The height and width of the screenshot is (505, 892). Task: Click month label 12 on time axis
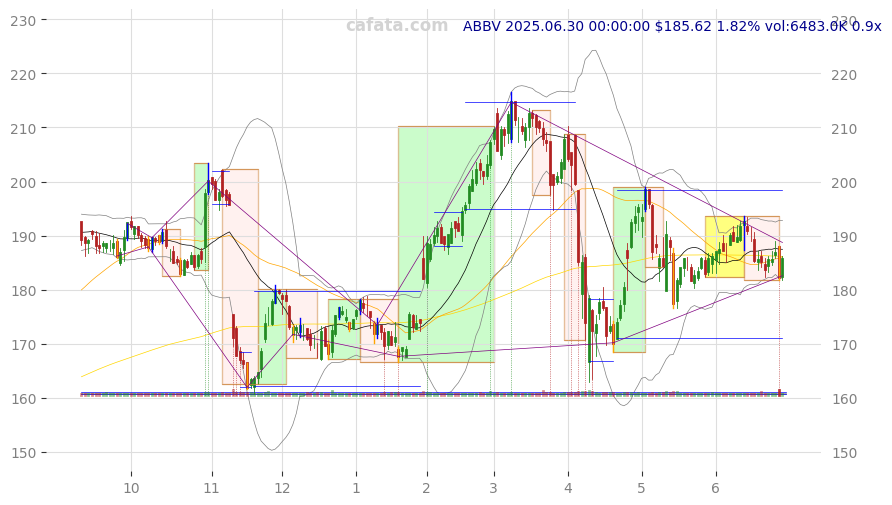coord(282,488)
